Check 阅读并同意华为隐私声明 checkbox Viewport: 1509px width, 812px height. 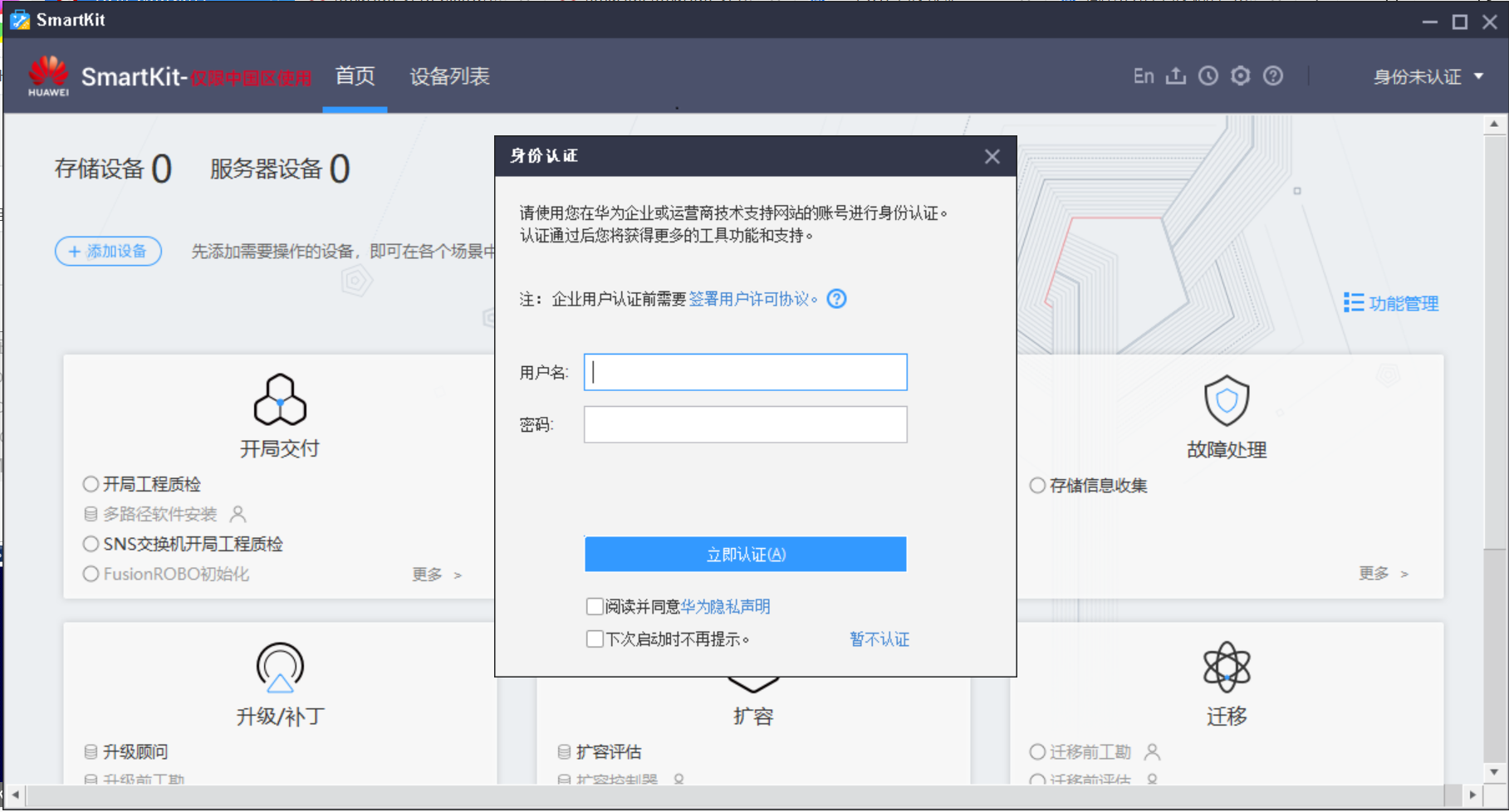[594, 606]
